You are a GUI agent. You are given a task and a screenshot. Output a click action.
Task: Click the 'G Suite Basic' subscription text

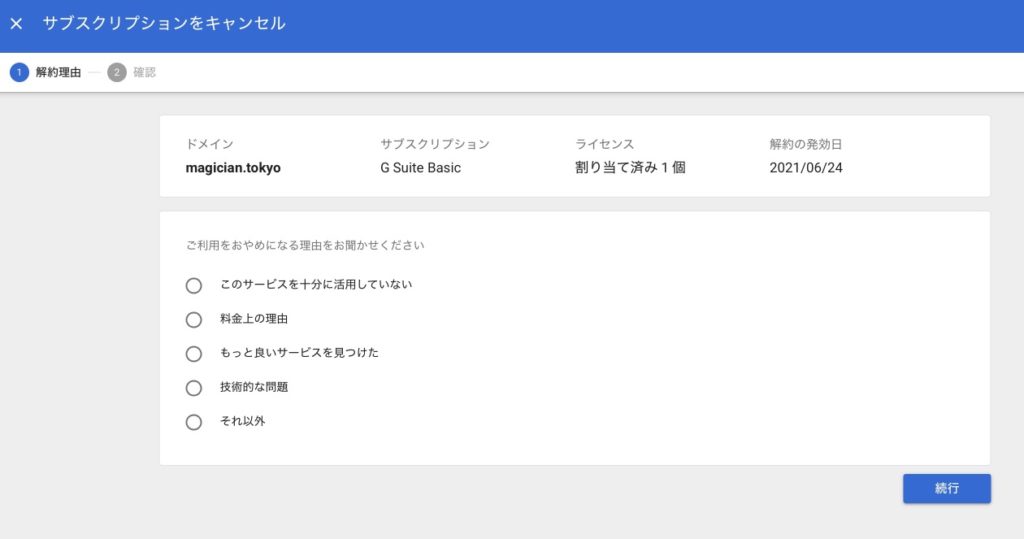tap(420, 168)
